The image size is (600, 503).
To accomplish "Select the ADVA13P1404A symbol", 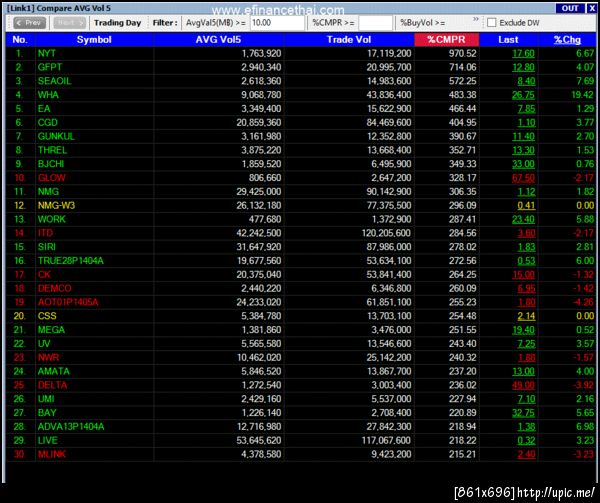I will pos(71,426).
